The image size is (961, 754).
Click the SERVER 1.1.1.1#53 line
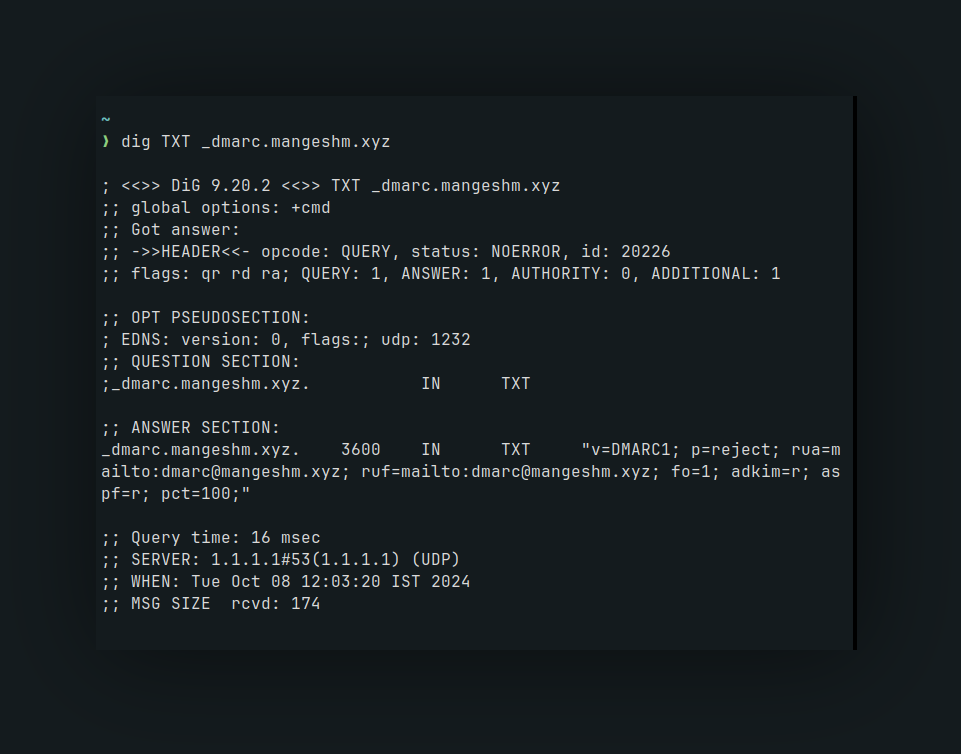click(x=281, y=560)
